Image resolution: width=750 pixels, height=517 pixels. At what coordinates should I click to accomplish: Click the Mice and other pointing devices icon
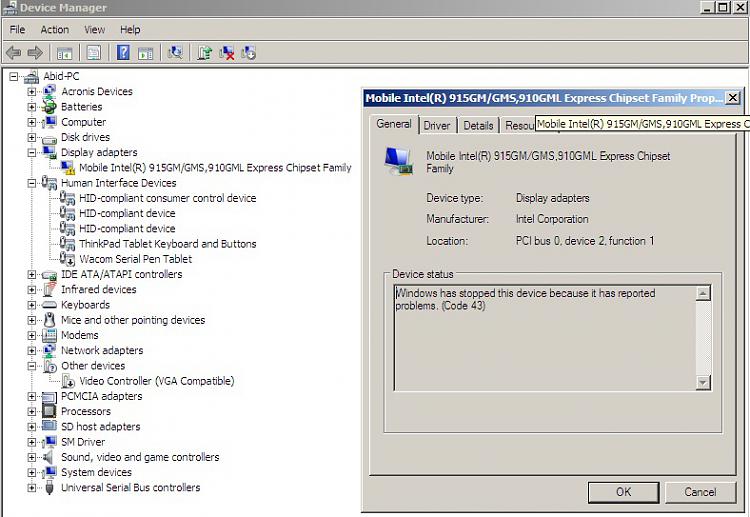click(x=49, y=319)
